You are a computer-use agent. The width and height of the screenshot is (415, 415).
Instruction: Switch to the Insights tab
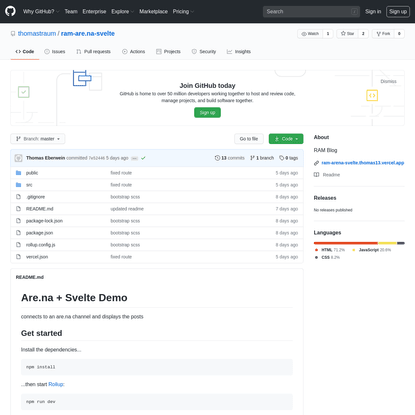tap(239, 52)
